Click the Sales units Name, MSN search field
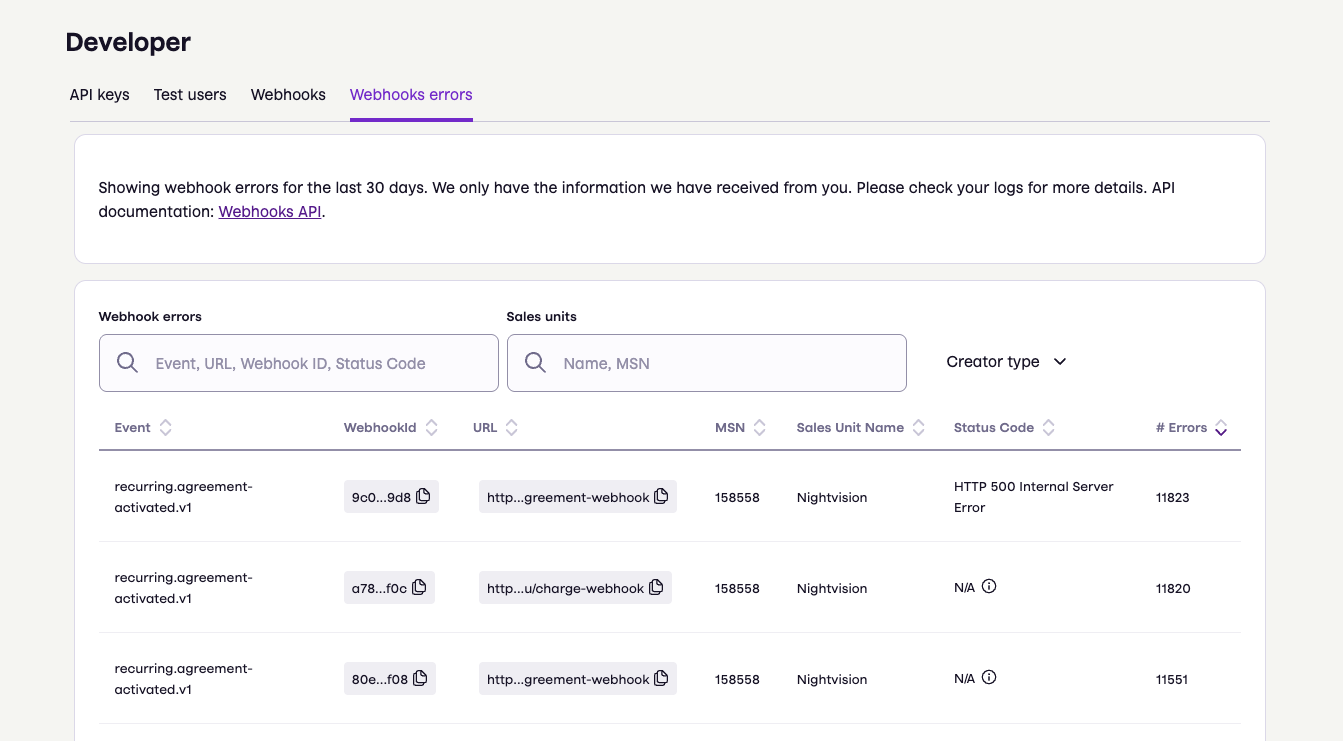The width and height of the screenshot is (1343, 741). click(x=720, y=362)
